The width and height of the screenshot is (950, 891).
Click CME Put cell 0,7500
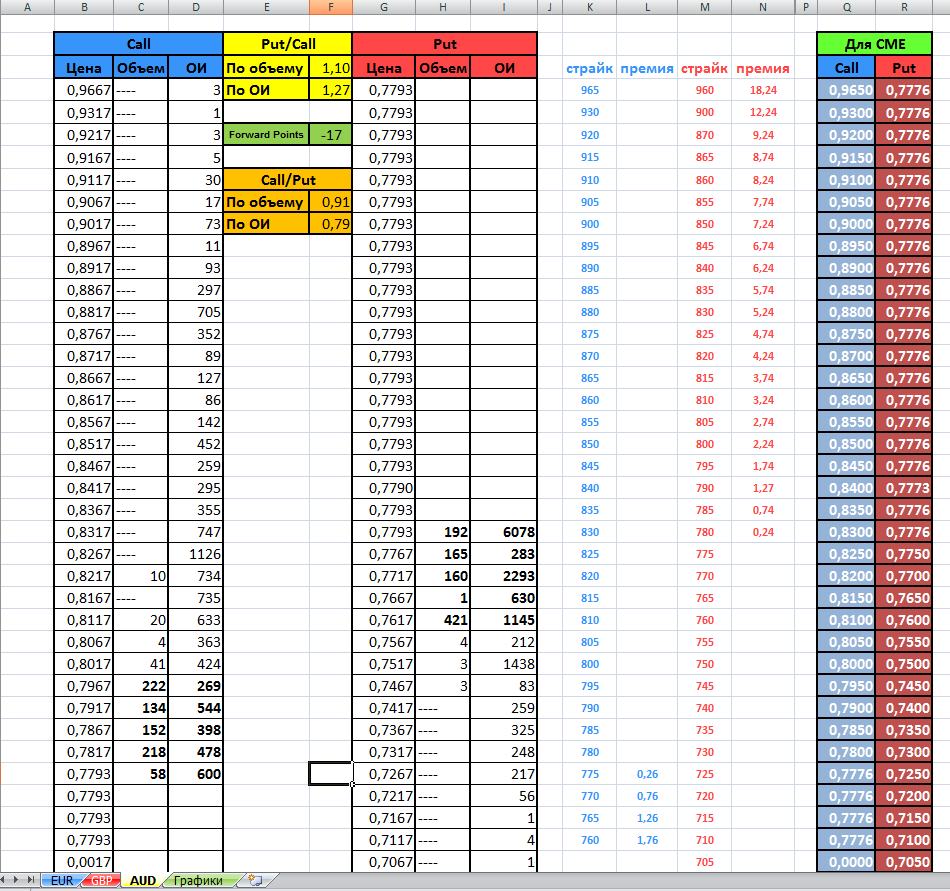(x=903, y=664)
